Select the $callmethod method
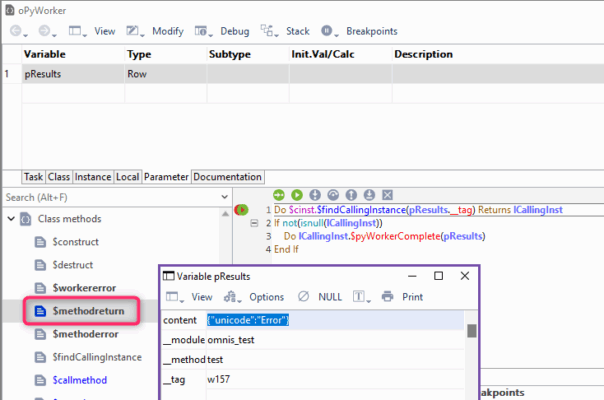Screen dimensions: 604x400 tap(82, 379)
